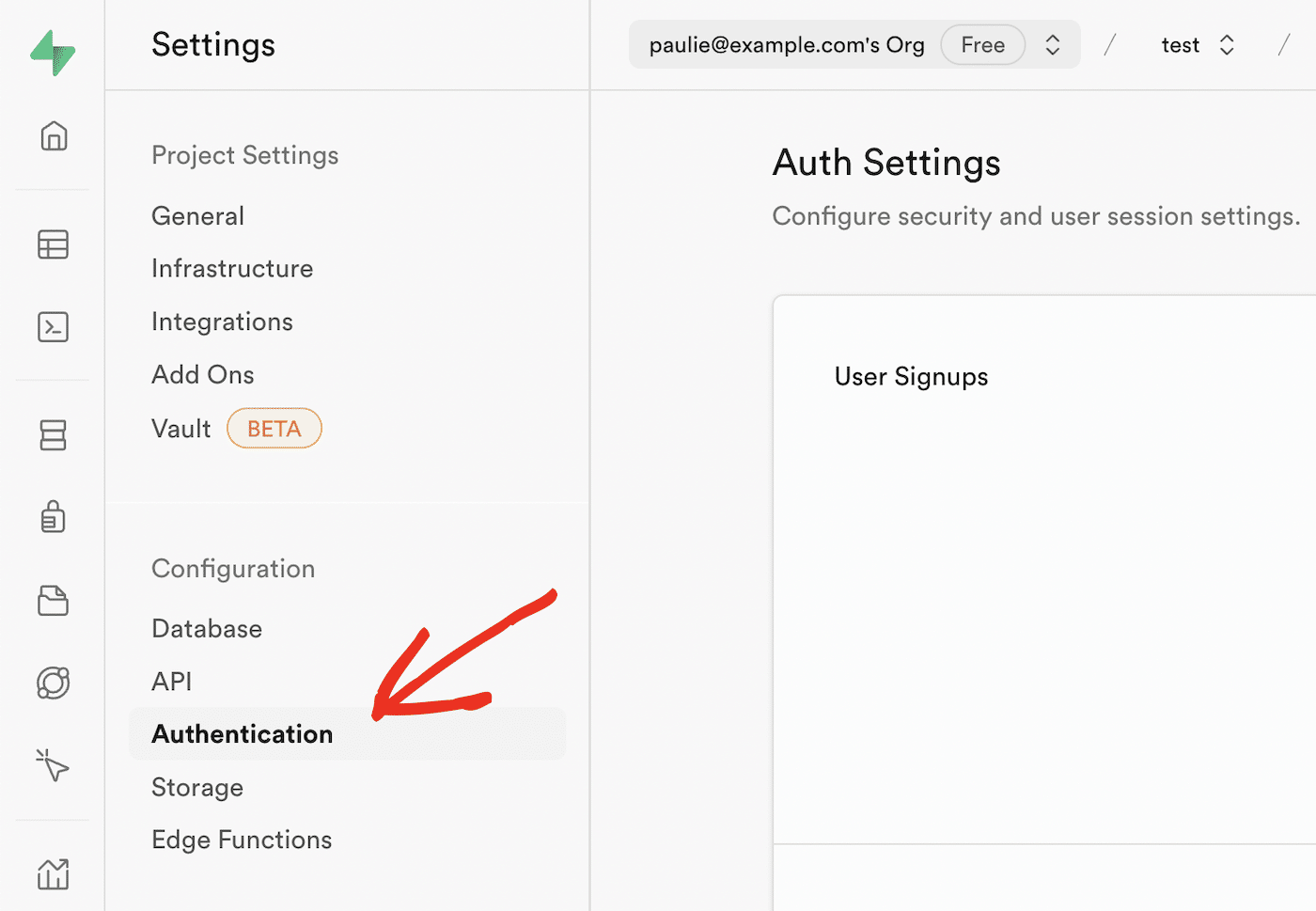
Task: Open Advisors via the cursor icon
Action: coord(53,765)
